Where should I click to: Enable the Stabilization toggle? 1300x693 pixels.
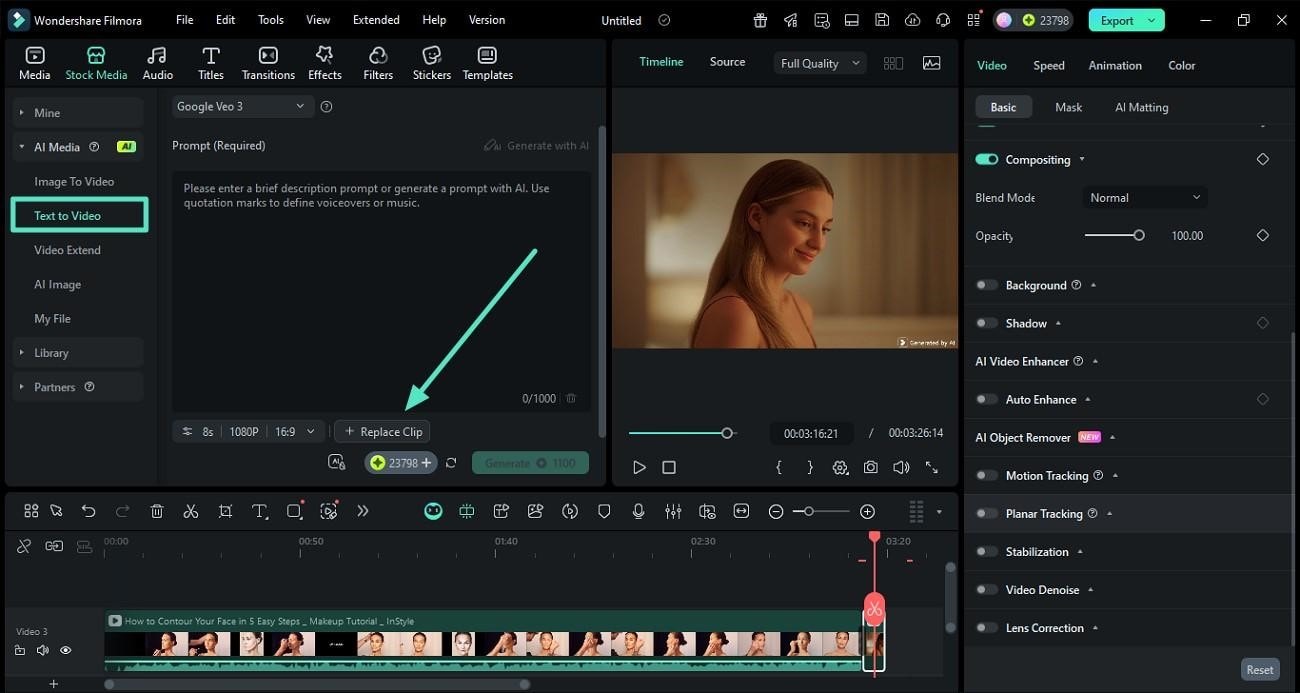tap(987, 552)
